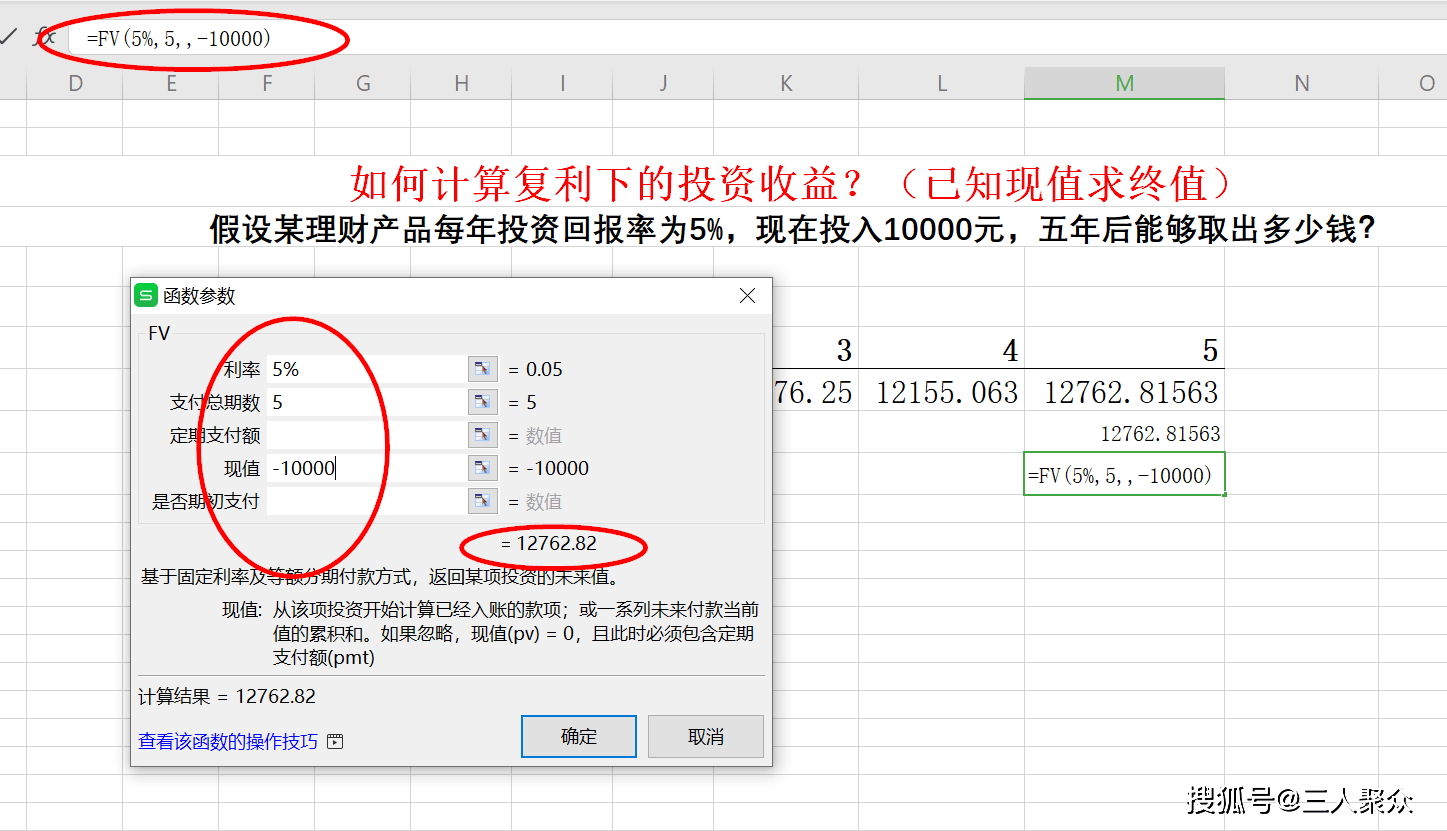1447x831 pixels.
Task: Click the dialog title 函数参数
Action: (x=200, y=296)
